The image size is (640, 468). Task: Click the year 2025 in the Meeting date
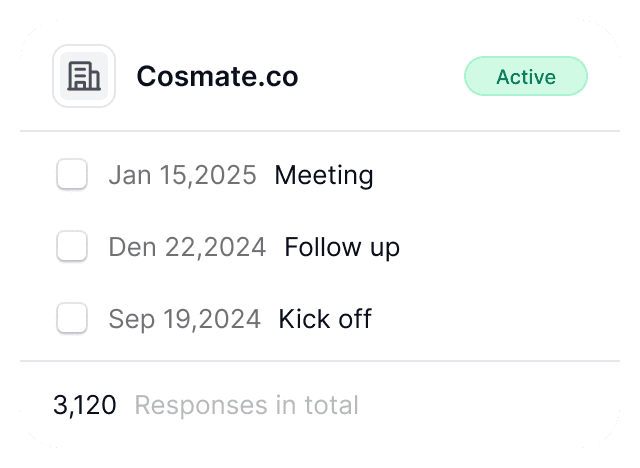click(226, 176)
